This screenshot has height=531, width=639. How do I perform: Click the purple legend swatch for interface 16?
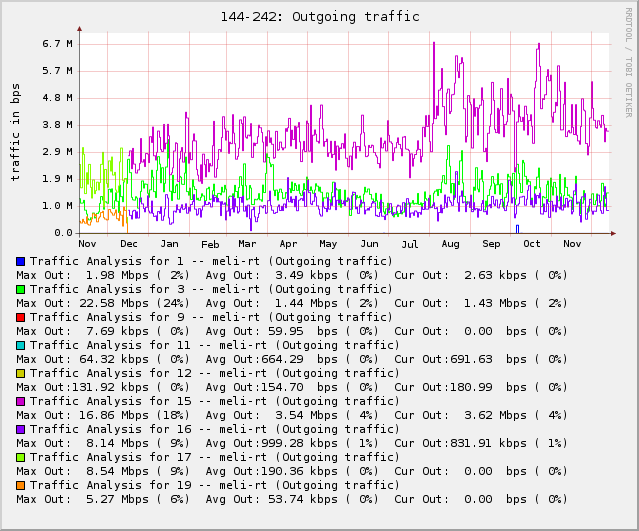click(x=20, y=429)
